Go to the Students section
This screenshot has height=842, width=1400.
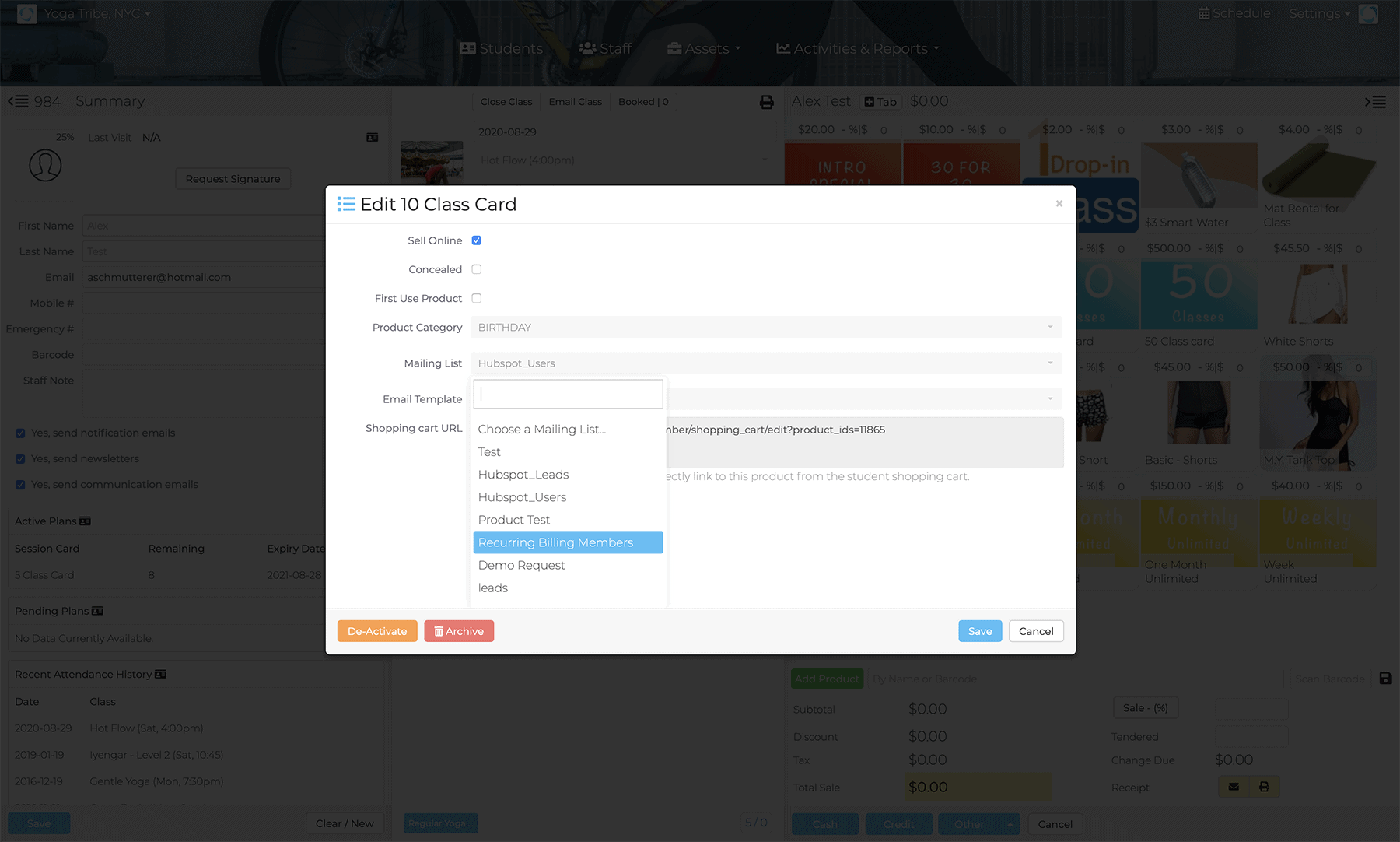click(502, 48)
